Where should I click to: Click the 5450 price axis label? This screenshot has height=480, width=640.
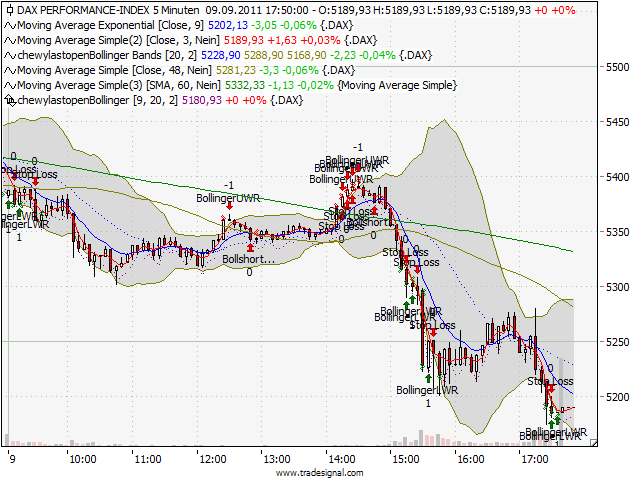617,122
